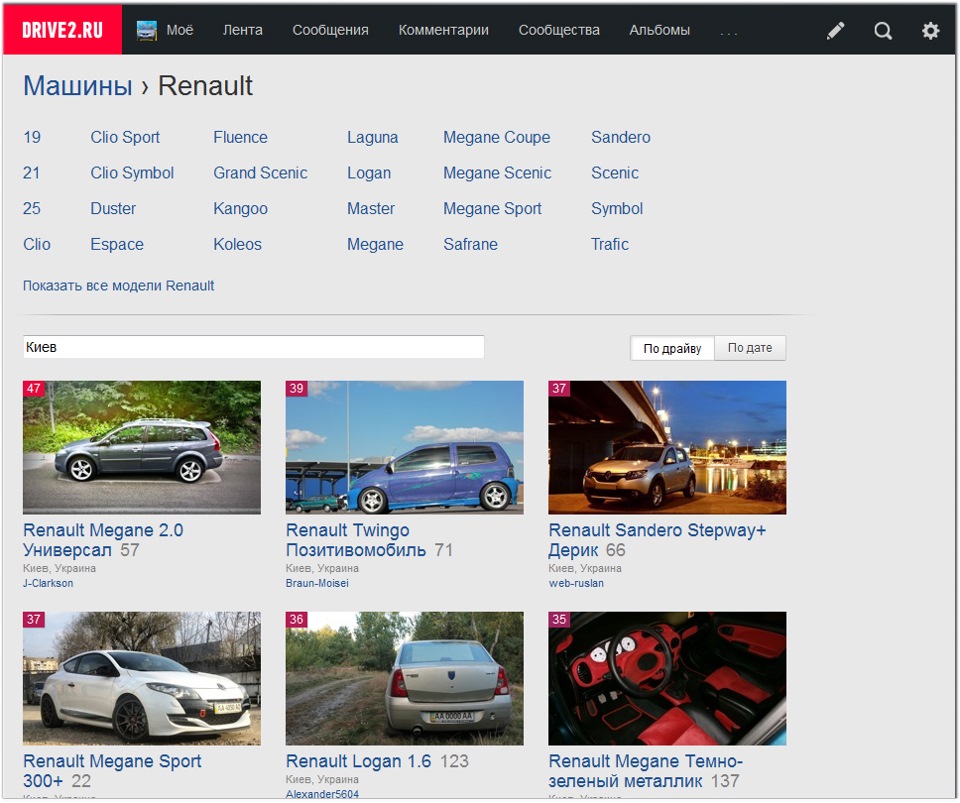Visit Braun-Moisei user profile

tap(317, 583)
